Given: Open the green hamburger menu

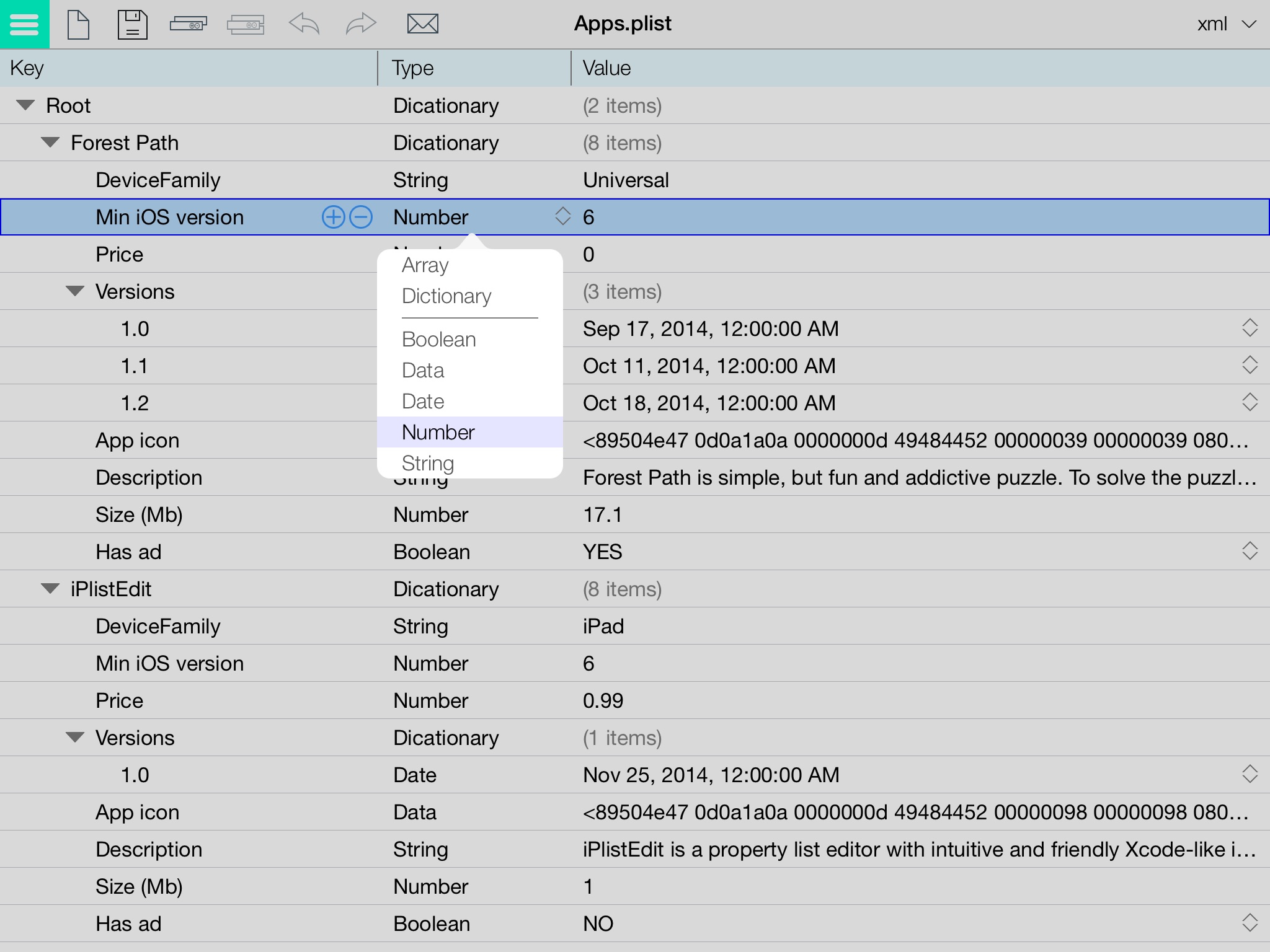Looking at the screenshot, I should [24, 24].
